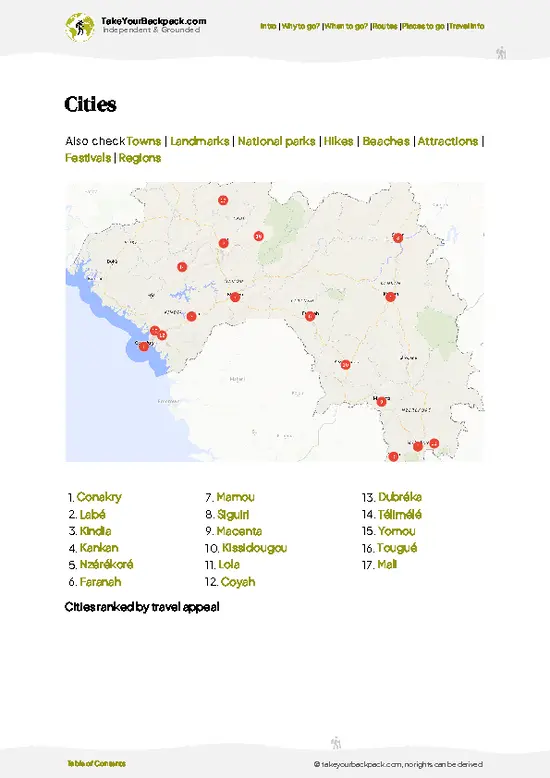
Task: Go to Routes in the header
Action: point(385,26)
